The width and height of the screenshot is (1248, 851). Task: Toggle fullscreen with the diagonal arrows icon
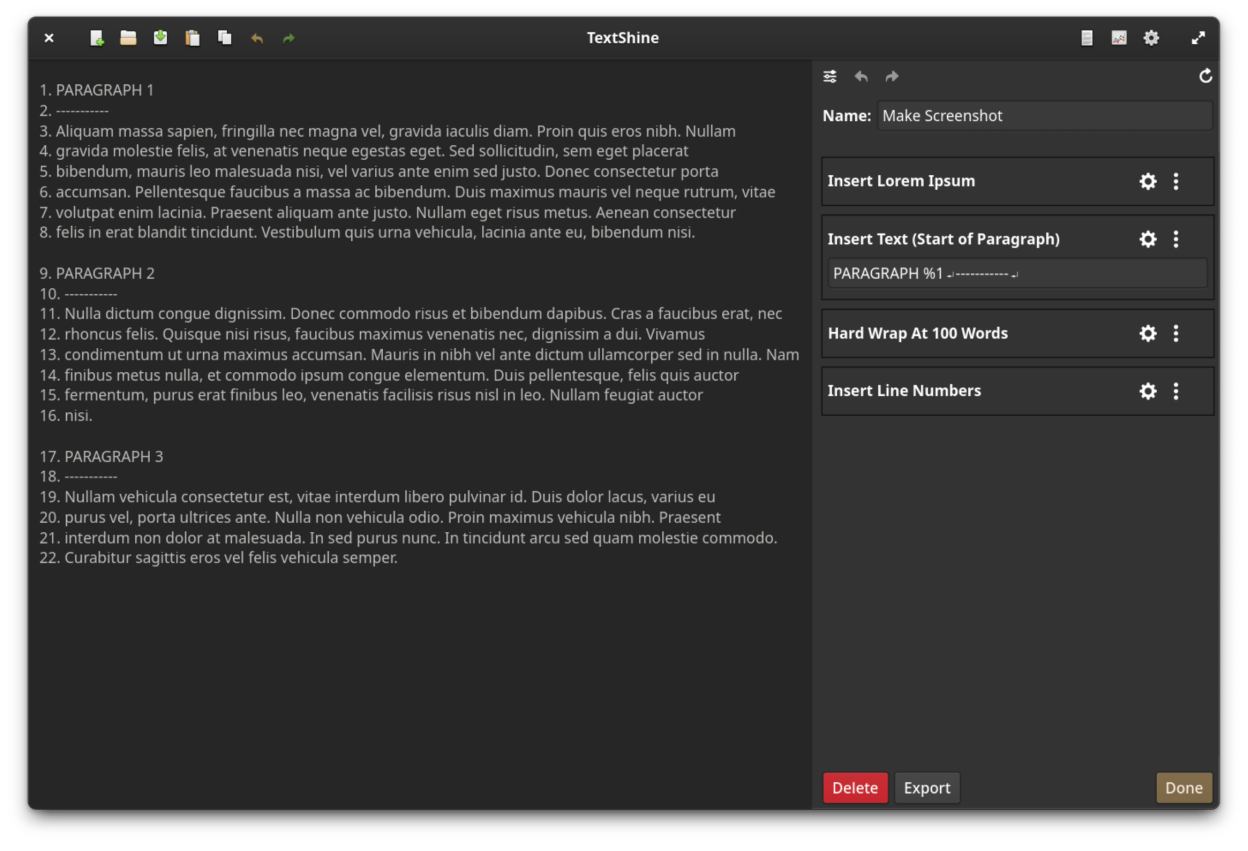pos(1198,38)
